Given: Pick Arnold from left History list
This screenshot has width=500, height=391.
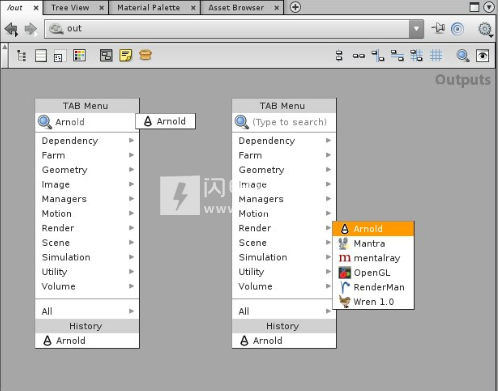Looking at the screenshot, I should pos(87,340).
